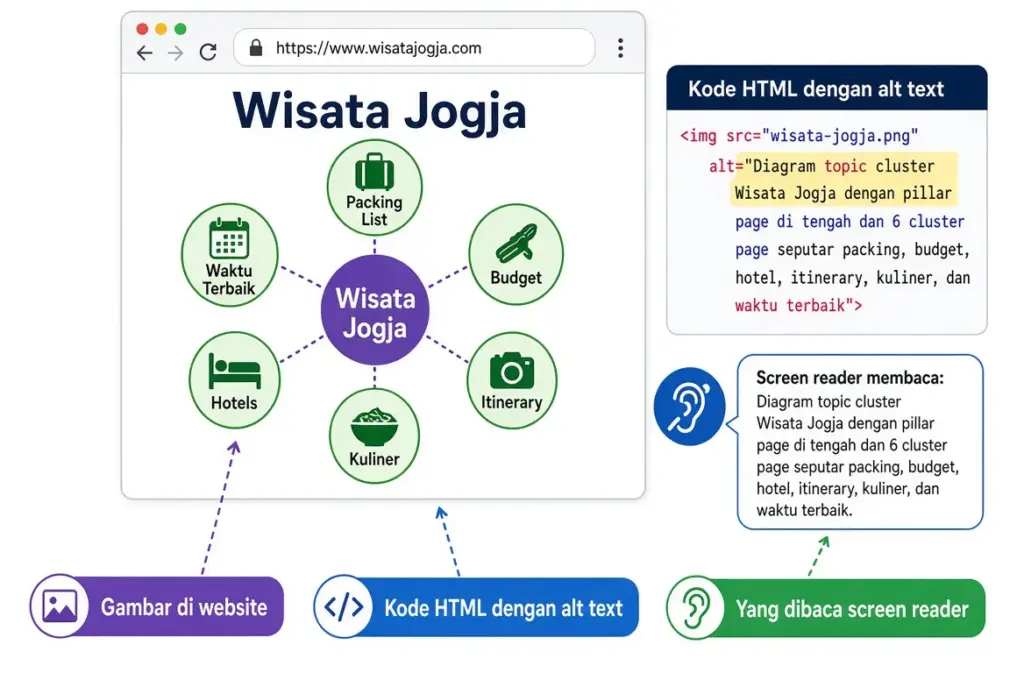
Task: Click the purple Wisata Jogja center circle
Action: pyautogui.click(x=375, y=310)
